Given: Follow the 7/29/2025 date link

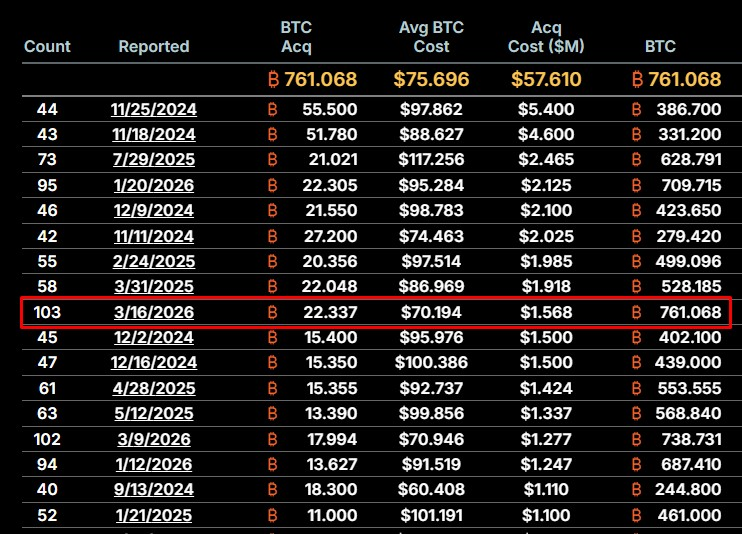Looking at the screenshot, I should 153,160.
